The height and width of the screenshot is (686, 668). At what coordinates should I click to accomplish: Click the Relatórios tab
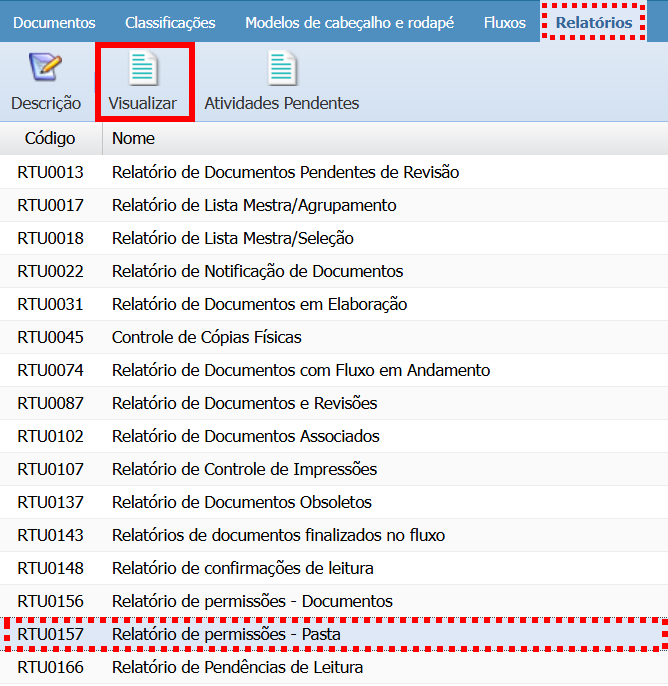[x=594, y=22]
